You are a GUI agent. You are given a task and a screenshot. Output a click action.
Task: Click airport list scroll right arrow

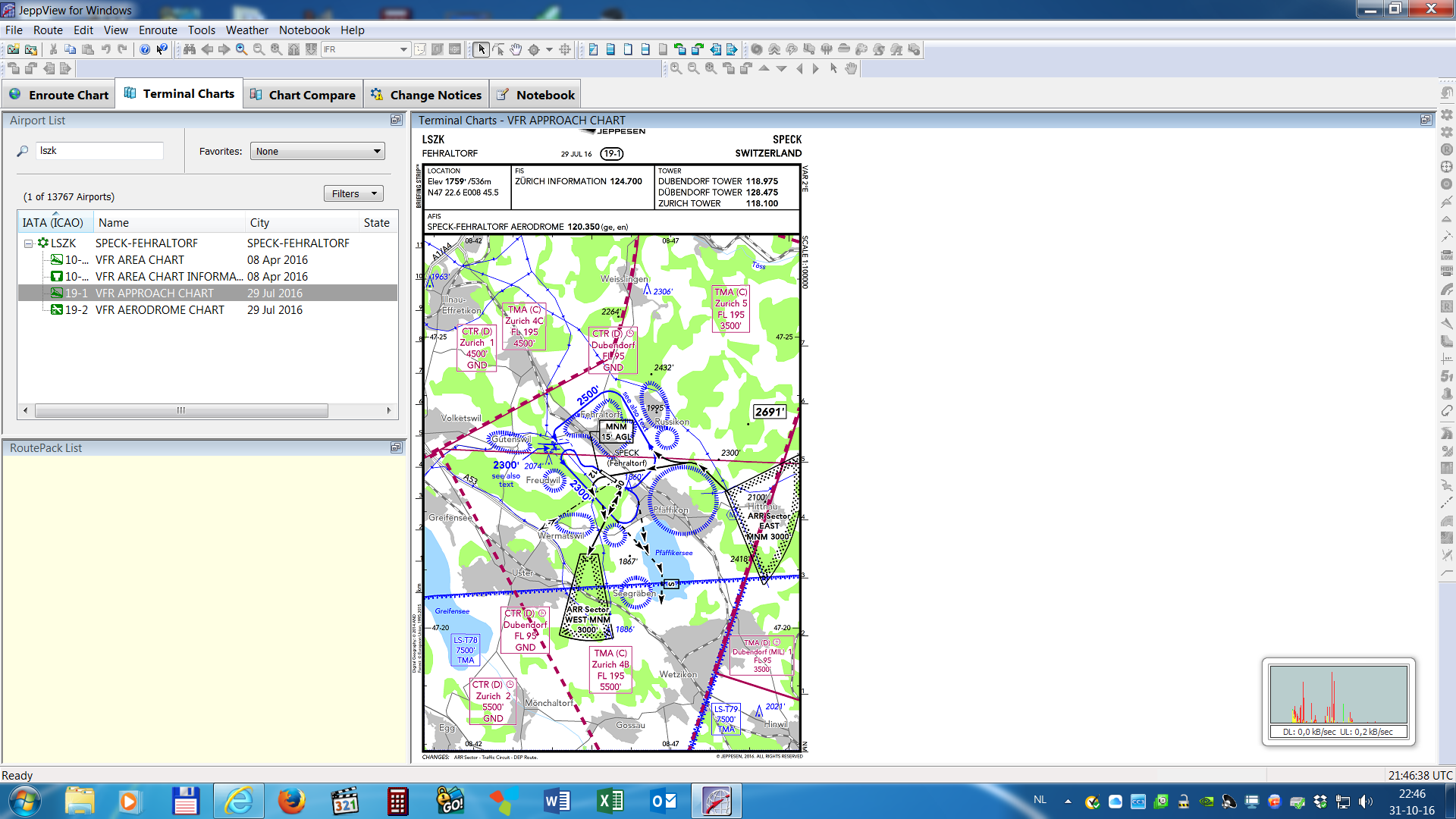(x=389, y=410)
